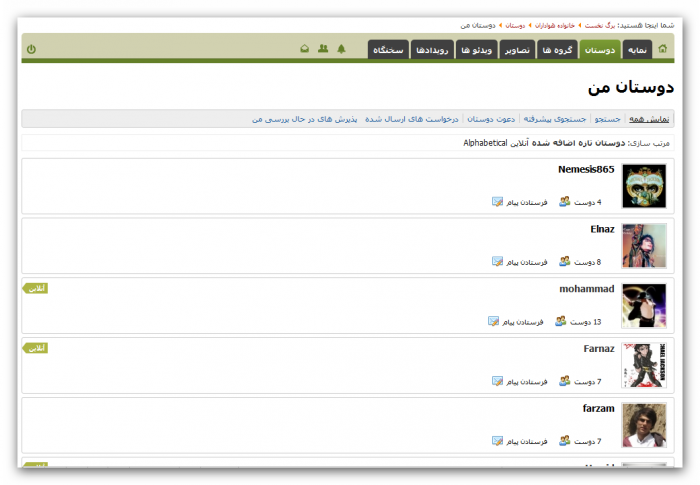Open the نمایه (profile) tab
700x485 pixels.
[x=638, y=50]
